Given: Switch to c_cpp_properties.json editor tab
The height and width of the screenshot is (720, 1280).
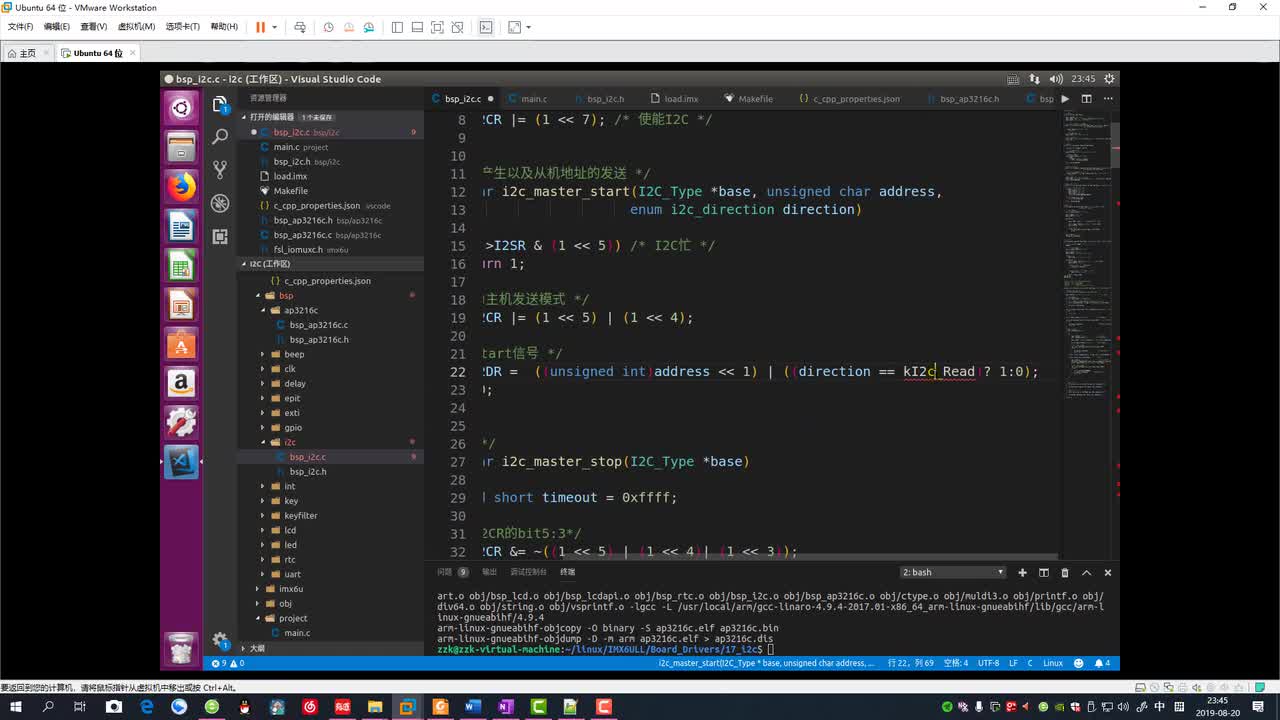Looking at the screenshot, I should click(856, 99).
